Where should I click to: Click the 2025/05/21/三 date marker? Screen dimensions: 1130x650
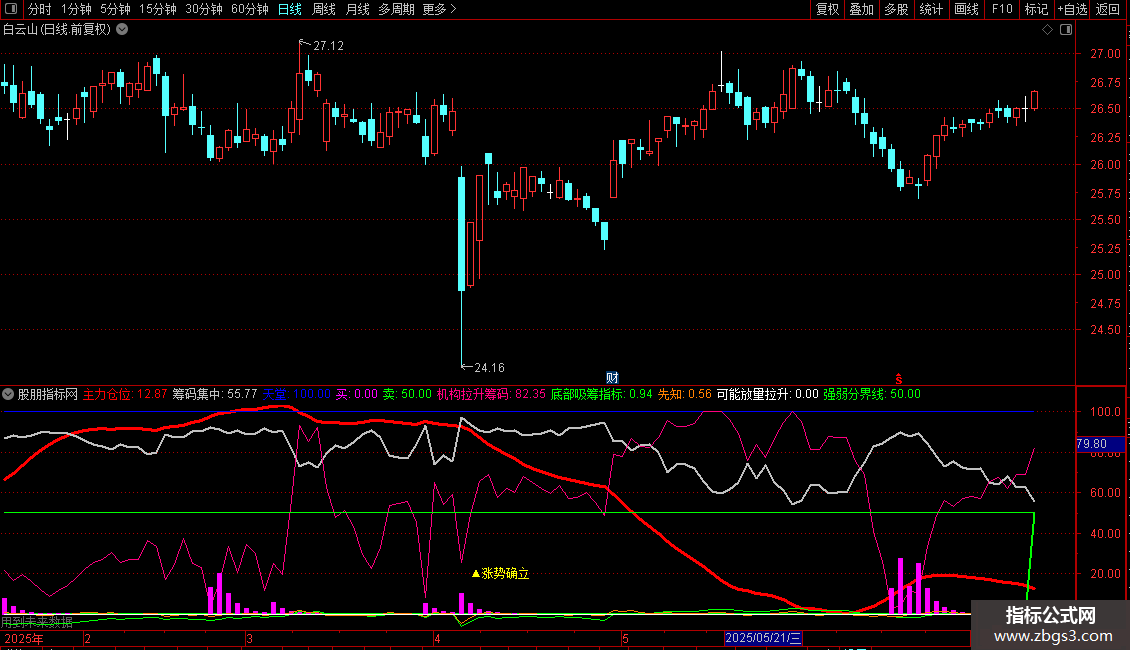pos(763,638)
